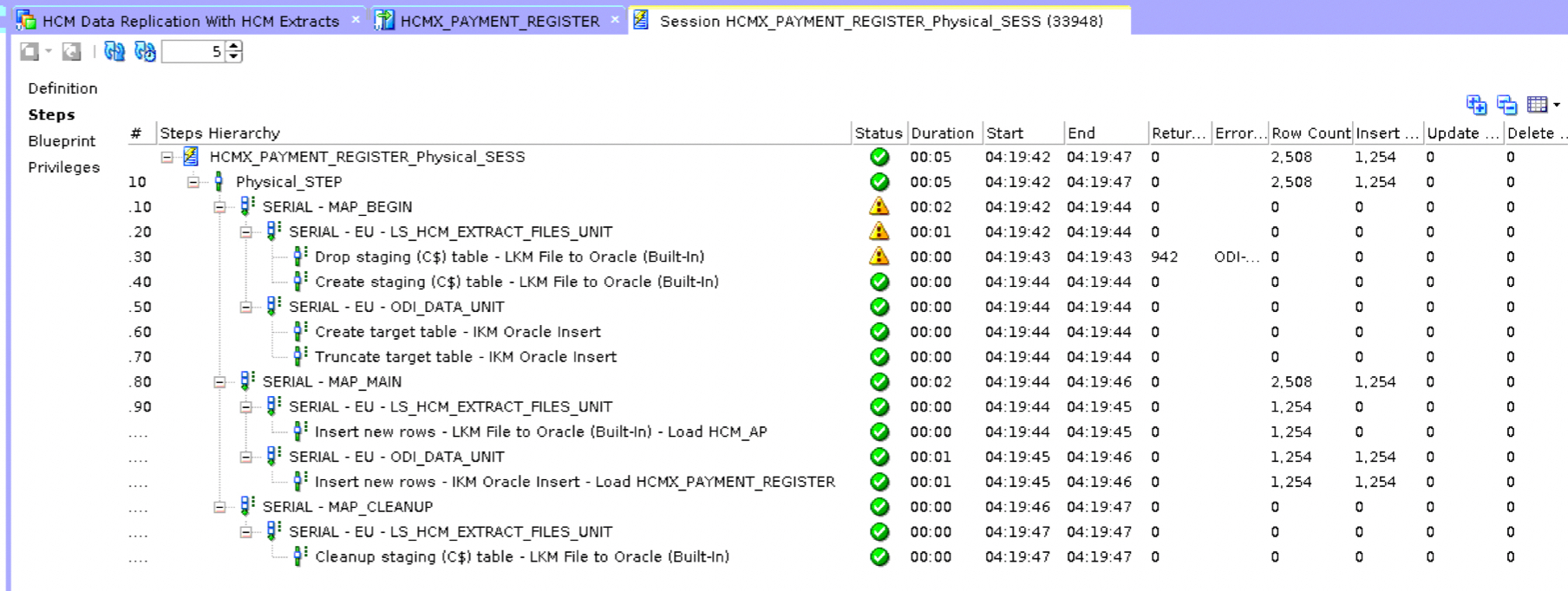This screenshot has height=591, width=1568.
Task: Open the Definition section
Action: click(62, 88)
